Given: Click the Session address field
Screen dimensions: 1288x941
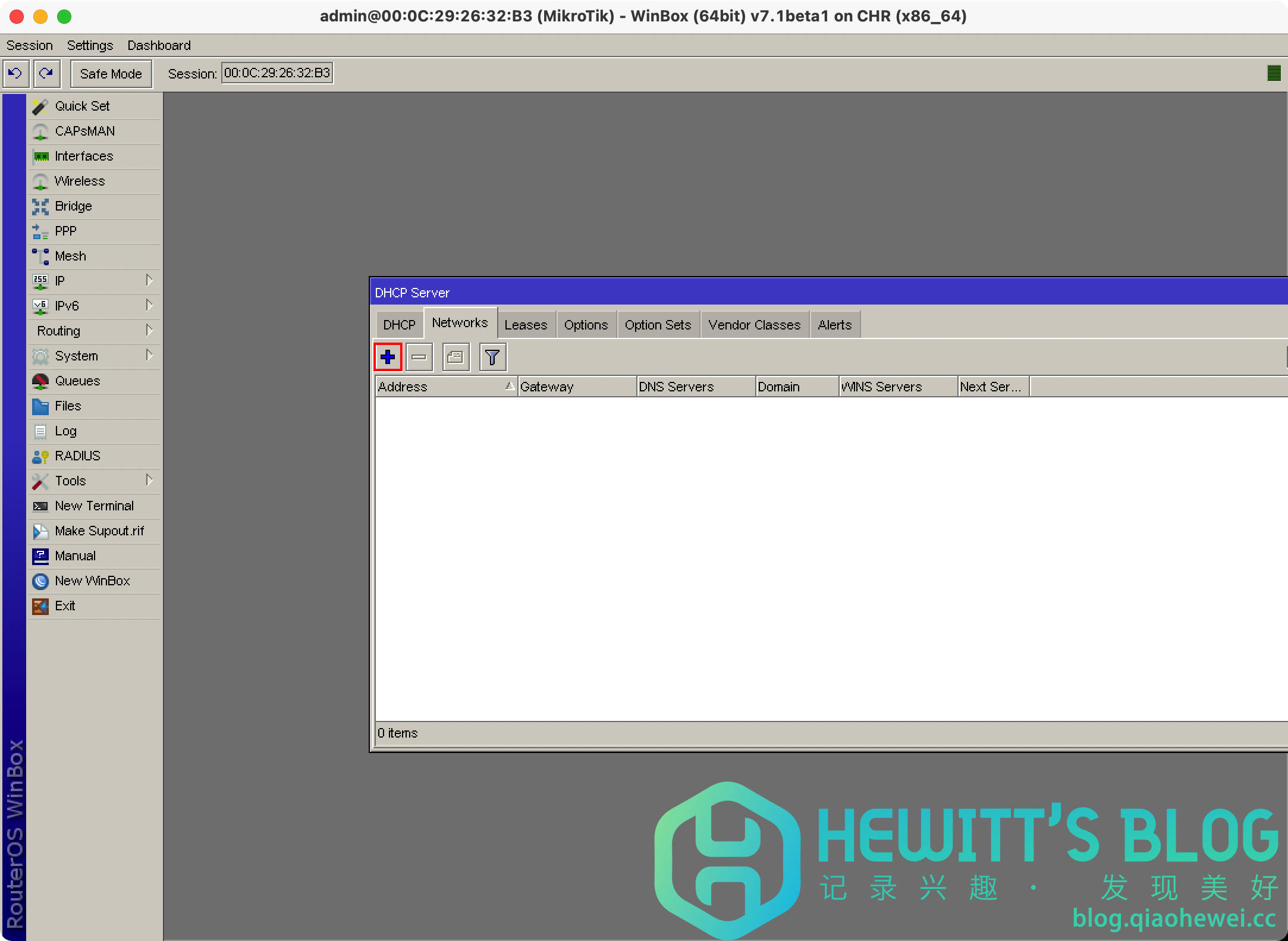Looking at the screenshot, I should (277, 73).
